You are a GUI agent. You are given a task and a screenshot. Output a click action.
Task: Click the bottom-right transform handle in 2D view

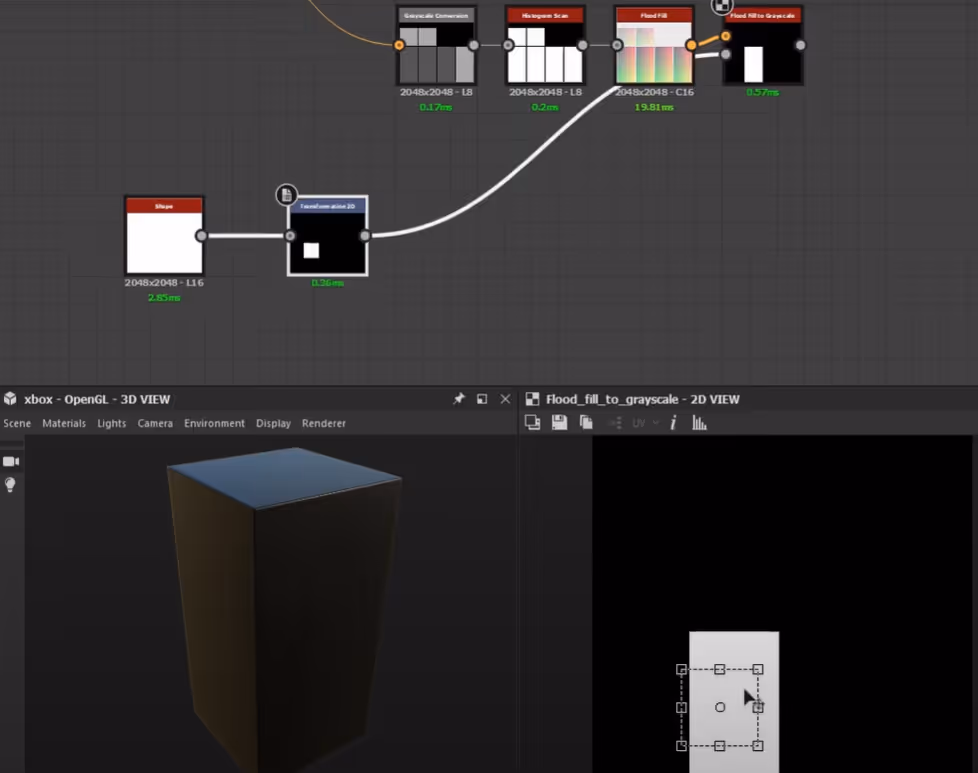pyautogui.click(x=758, y=746)
